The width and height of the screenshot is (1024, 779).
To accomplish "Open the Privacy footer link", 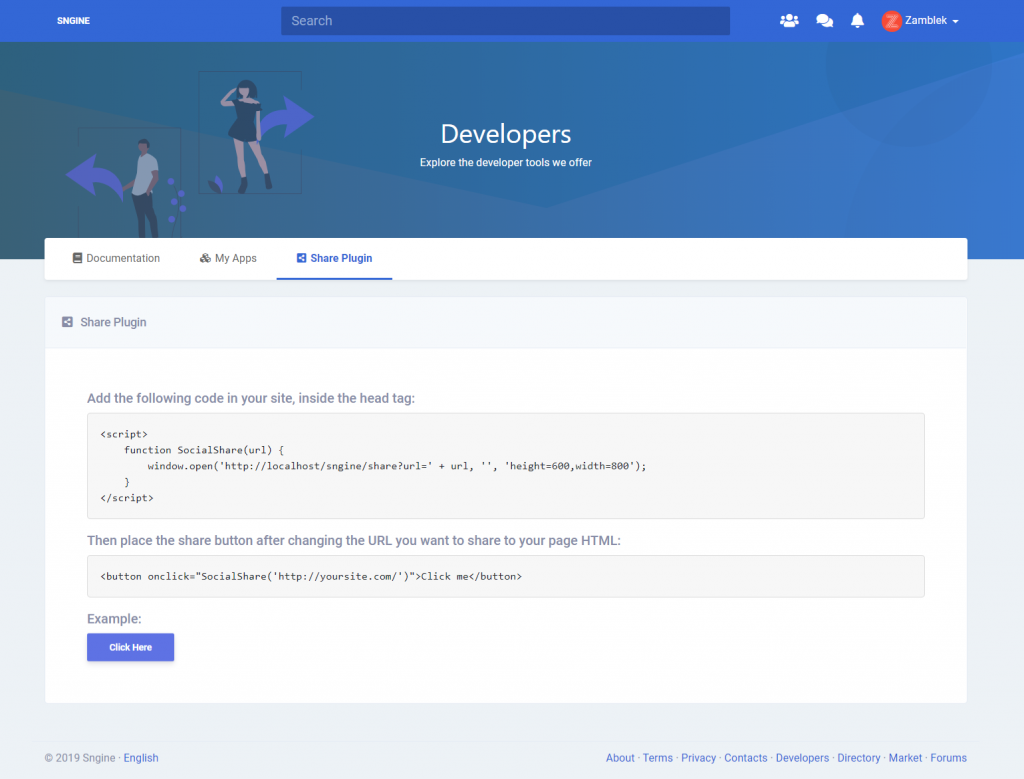I will 699,758.
